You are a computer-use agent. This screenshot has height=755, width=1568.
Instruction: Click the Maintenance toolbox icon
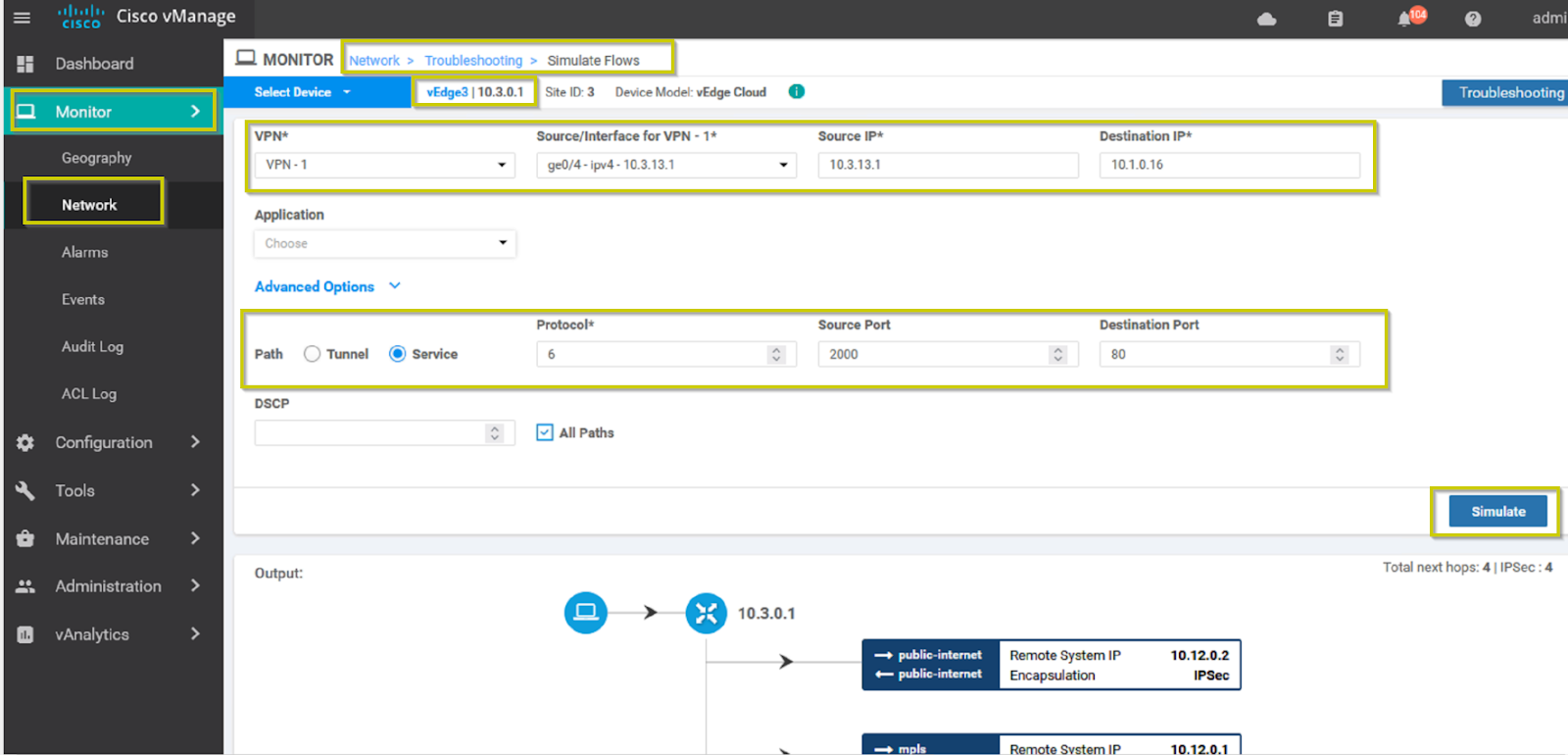pyautogui.click(x=25, y=538)
